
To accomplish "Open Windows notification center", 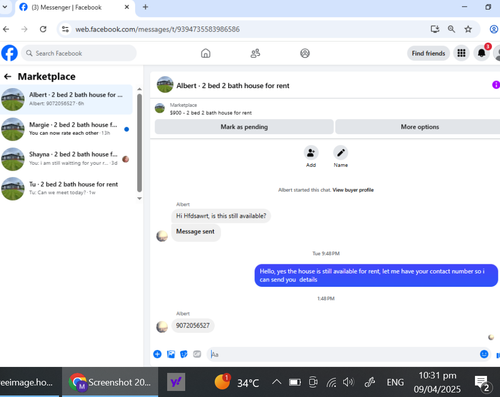I will coord(482,383).
